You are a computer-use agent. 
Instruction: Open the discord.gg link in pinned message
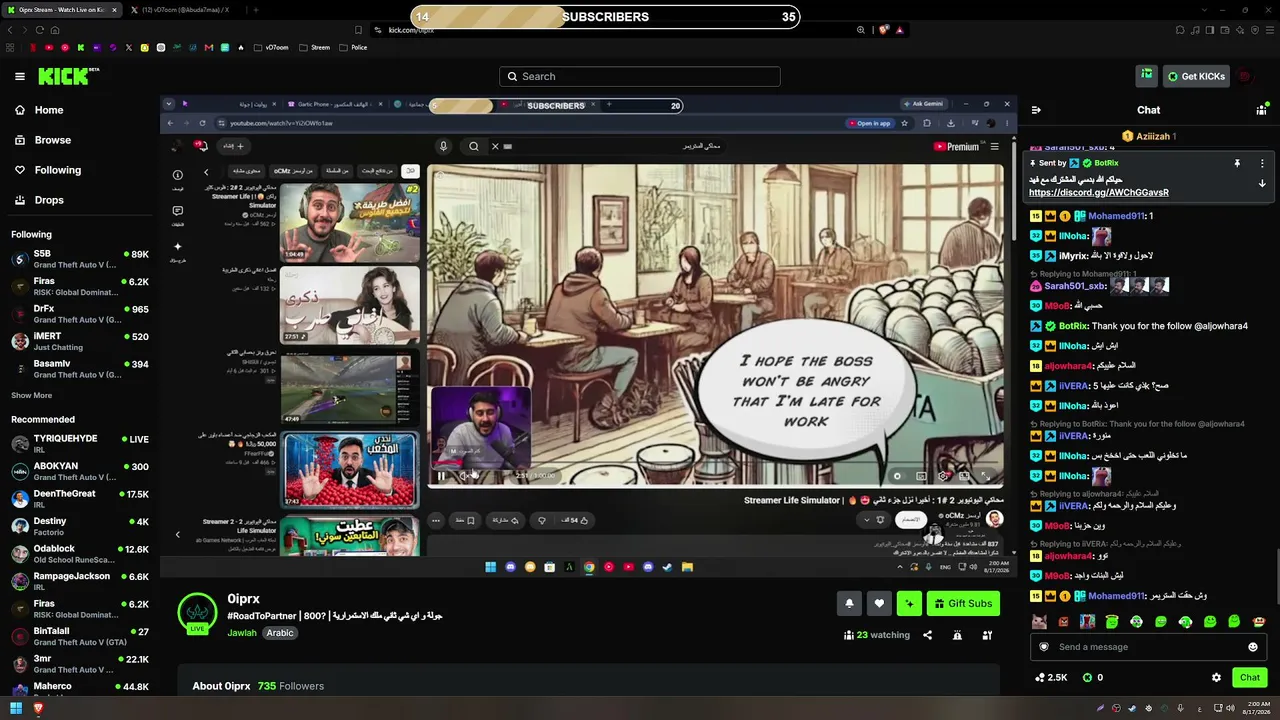pyautogui.click(x=1098, y=192)
